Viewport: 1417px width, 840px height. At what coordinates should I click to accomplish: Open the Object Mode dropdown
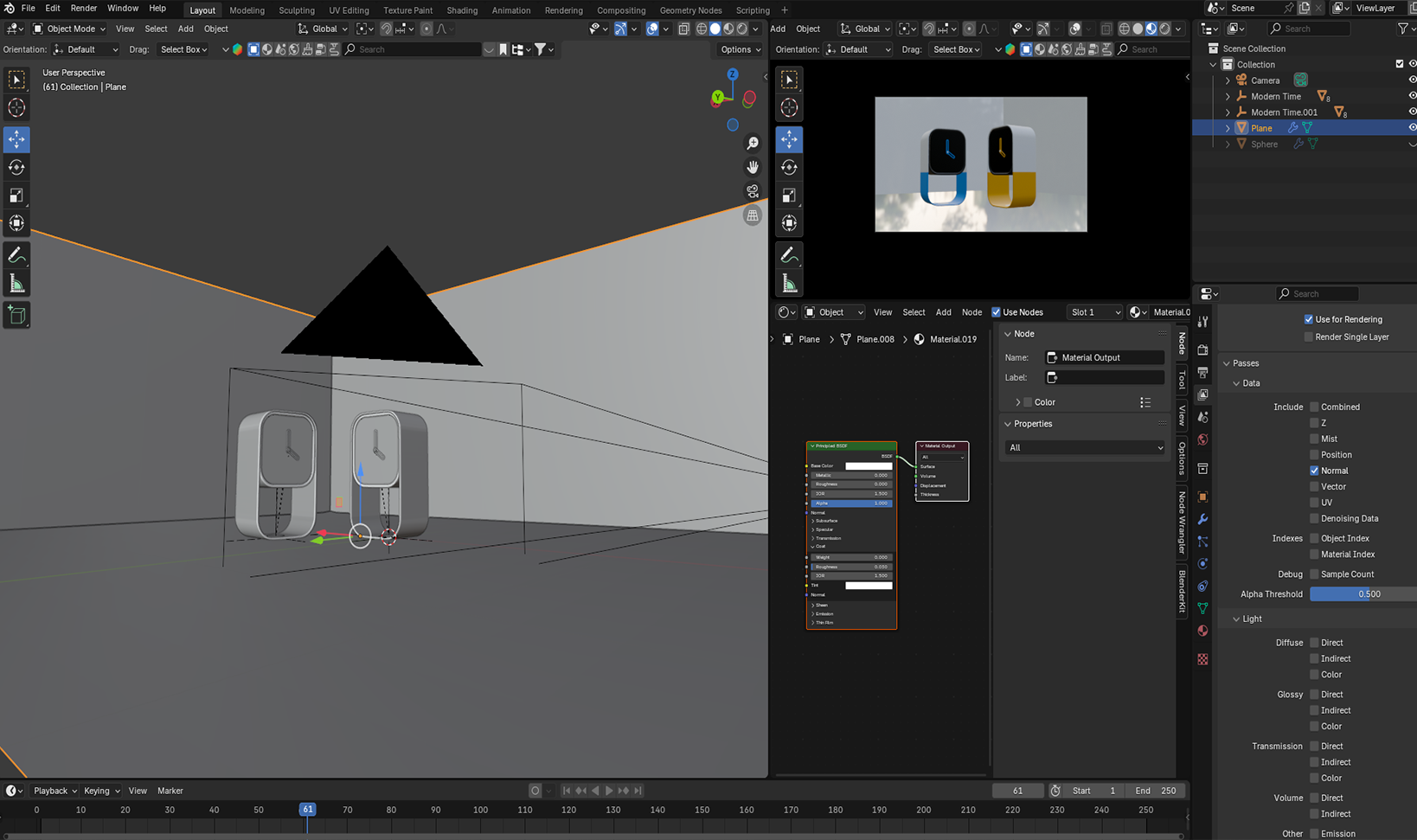69,29
